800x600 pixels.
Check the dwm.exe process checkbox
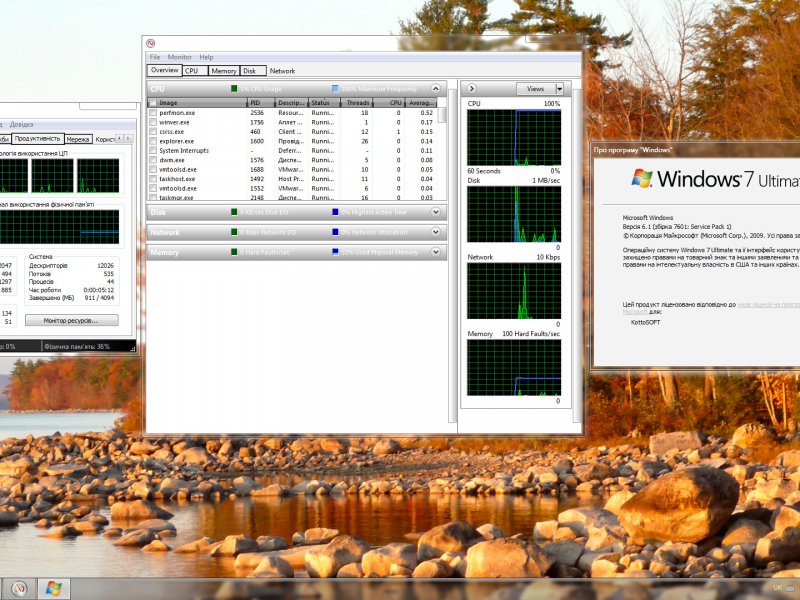click(x=153, y=160)
